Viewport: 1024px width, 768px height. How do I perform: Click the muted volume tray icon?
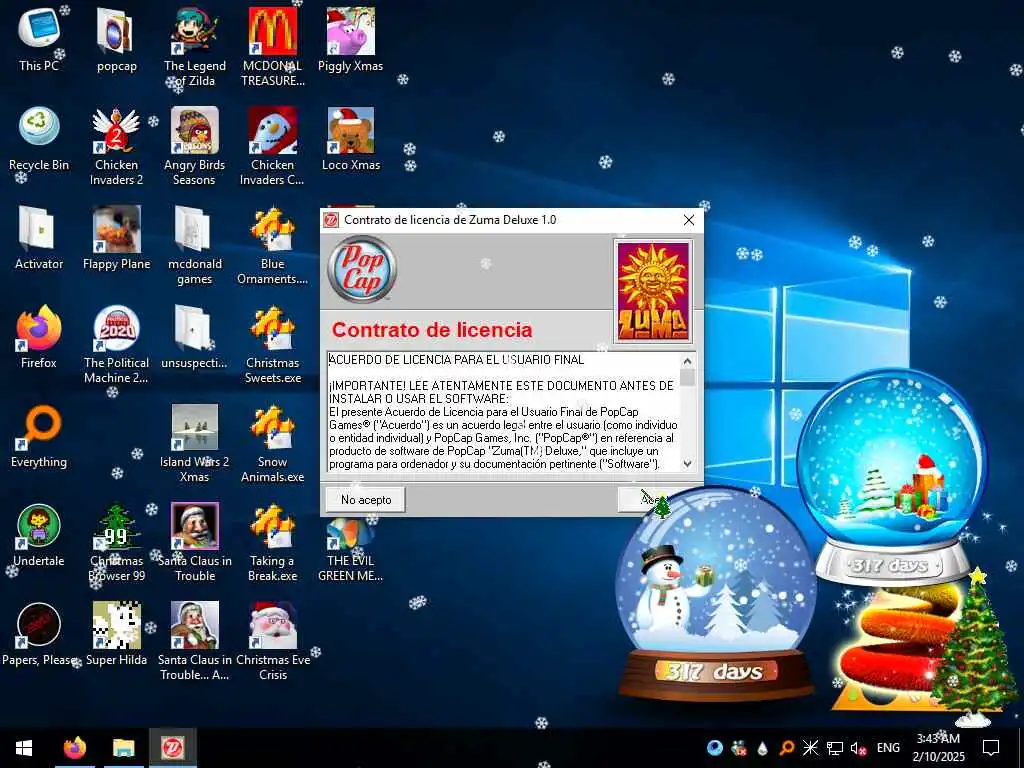point(858,748)
